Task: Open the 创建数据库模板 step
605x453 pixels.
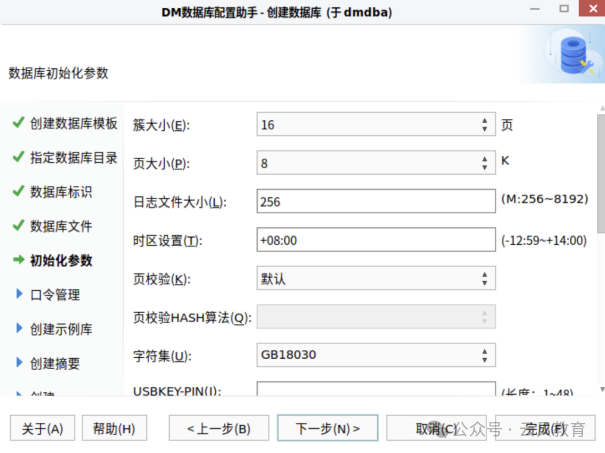Action: [x=73, y=123]
